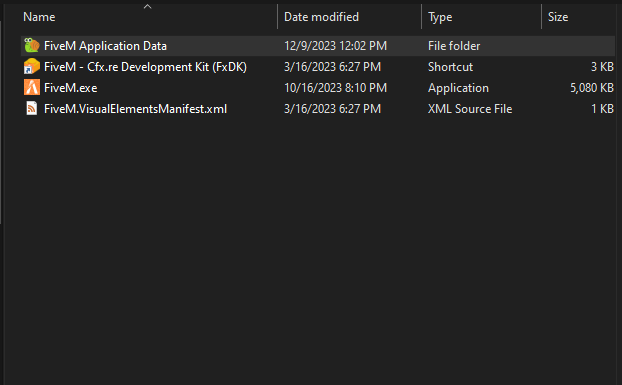The height and width of the screenshot is (385, 622).
Task: Toggle the sort direction arrow above Name
Action: (x=148, y=6)
